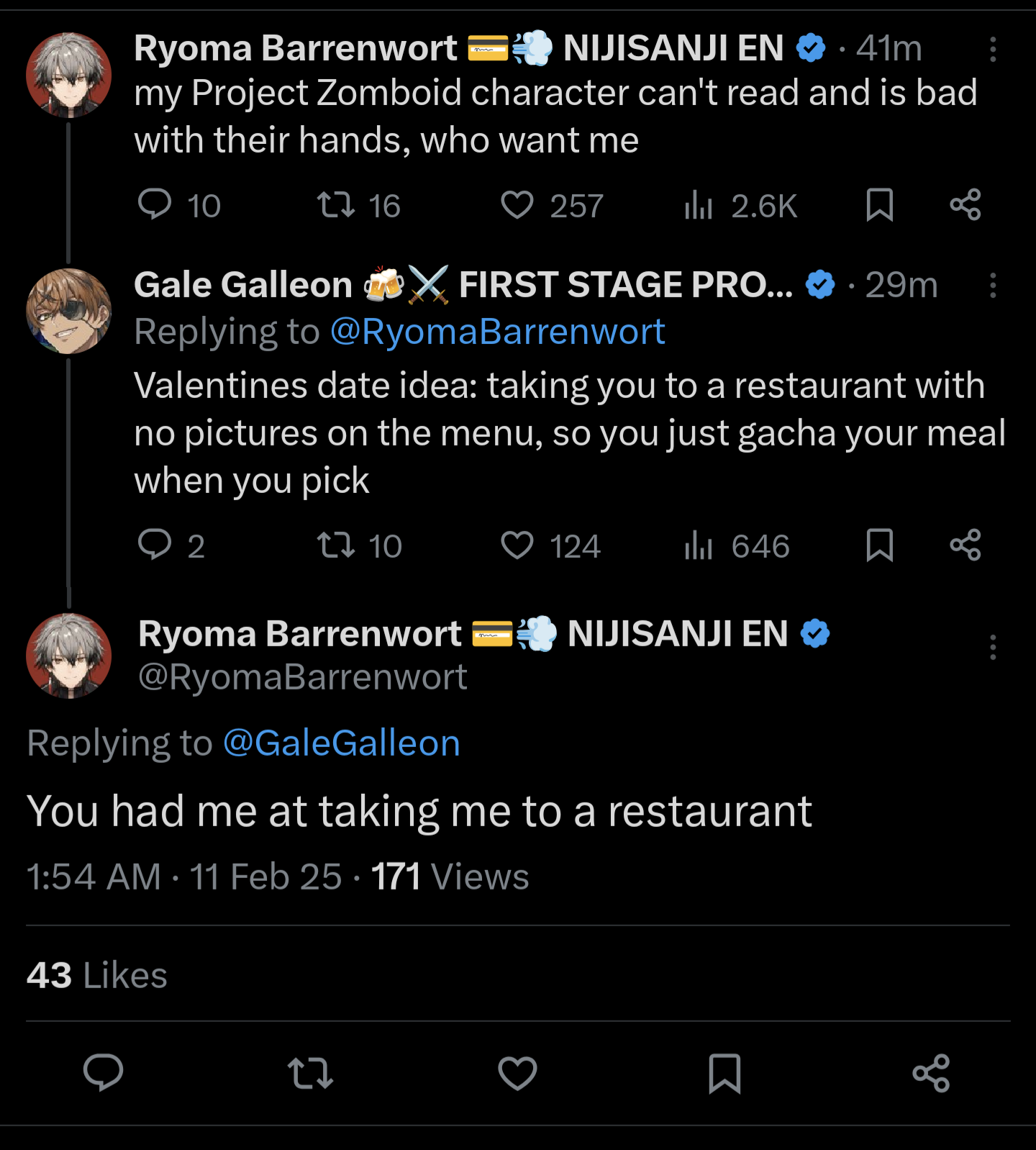
Task: Retweet Gale's Valentines date idea
Action: click(336, 545)
